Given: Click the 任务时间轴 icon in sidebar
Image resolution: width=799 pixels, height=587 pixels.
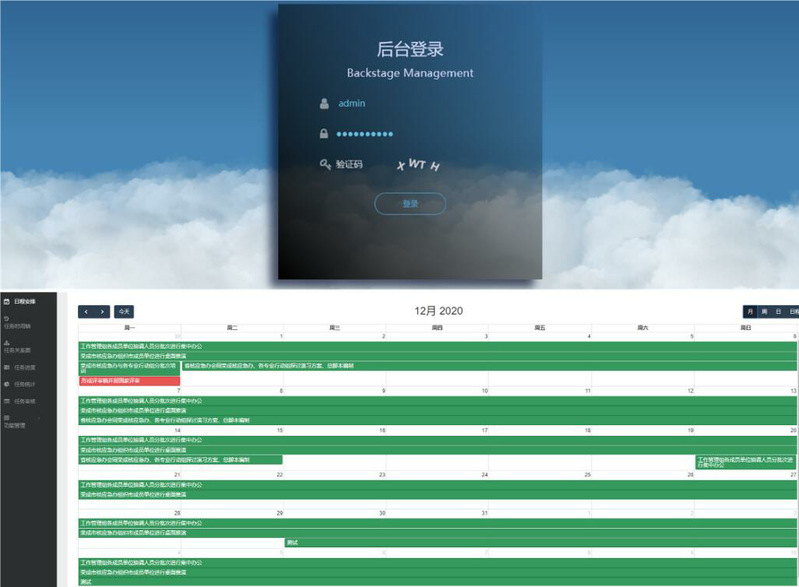Looking at the screenshot, I should click(x=7, y=319).
